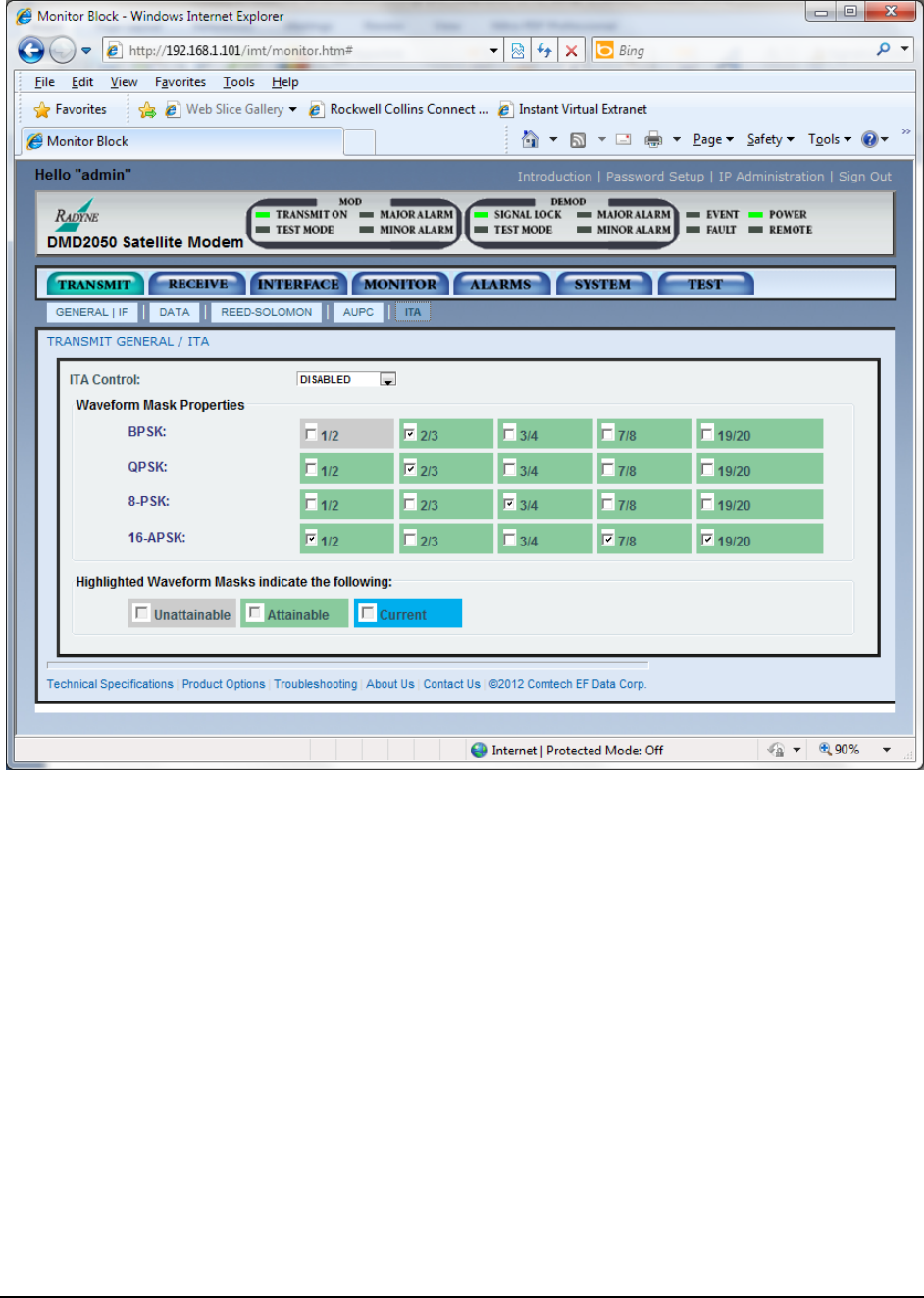The image size is (924, 1298).
Task: Click the Print icon in command bar
Action: point(653,140)
